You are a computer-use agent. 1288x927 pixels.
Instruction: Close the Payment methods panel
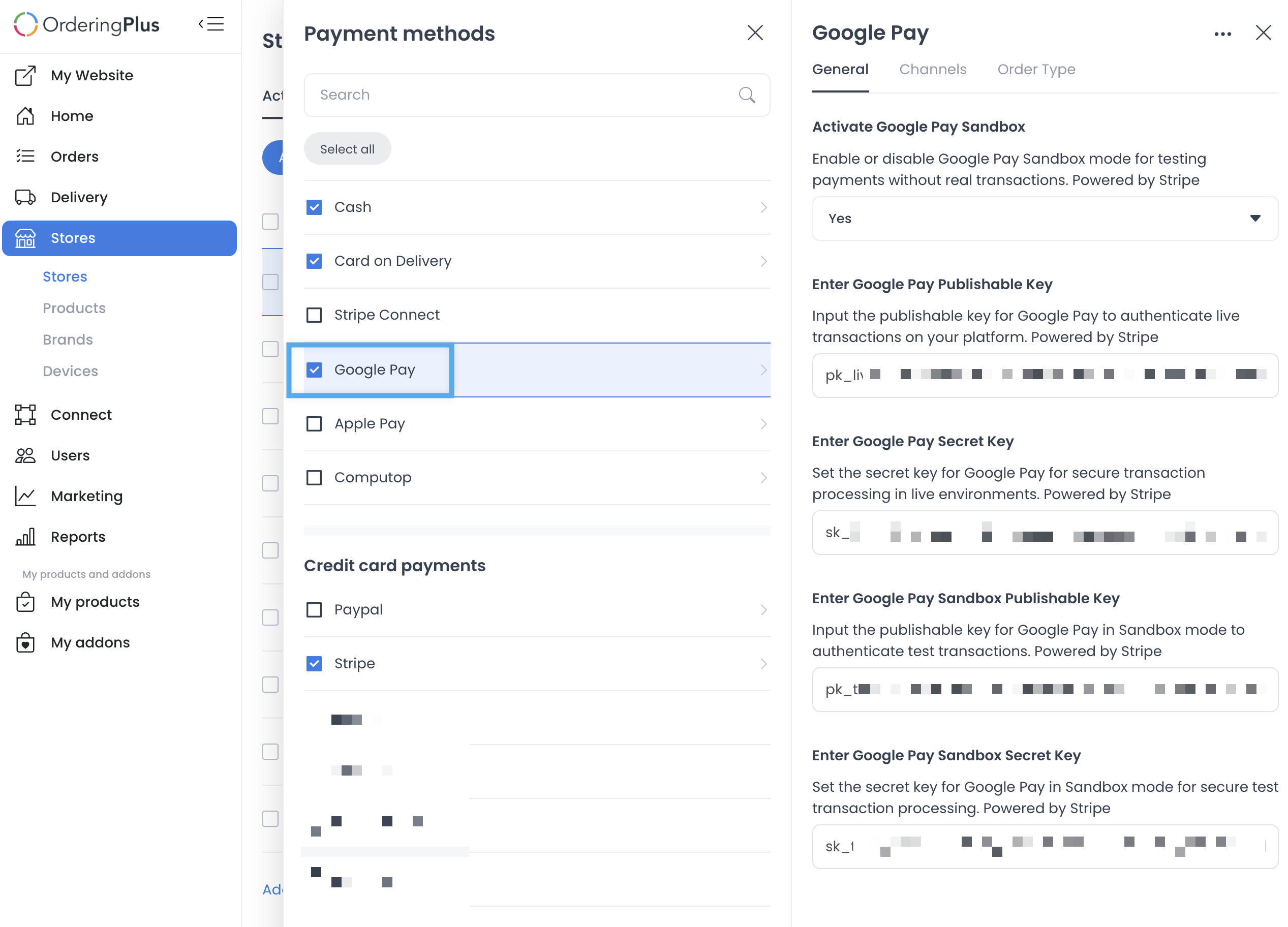tap(755, 33)
